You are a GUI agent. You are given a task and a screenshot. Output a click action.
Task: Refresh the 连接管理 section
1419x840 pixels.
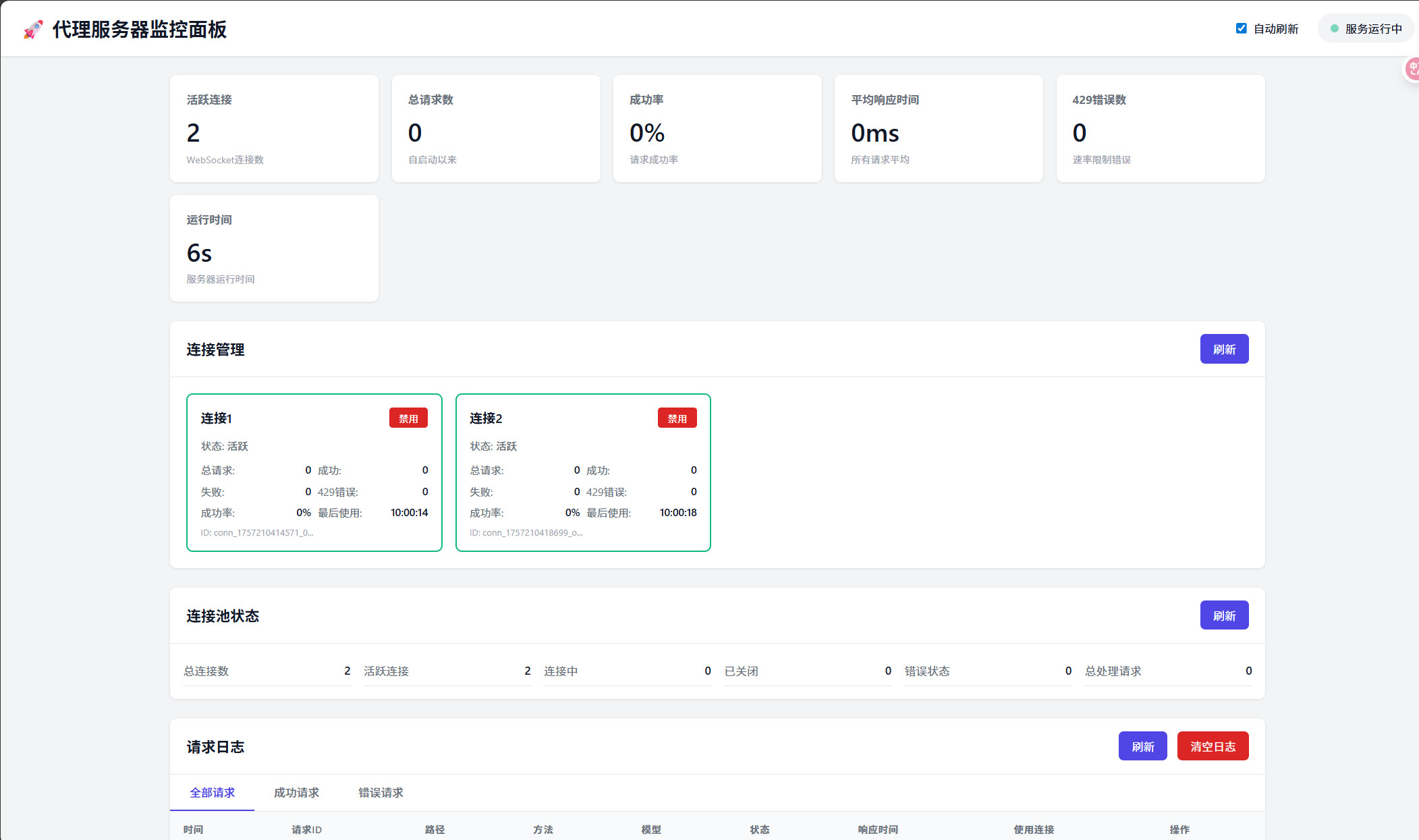point(1224,349)
